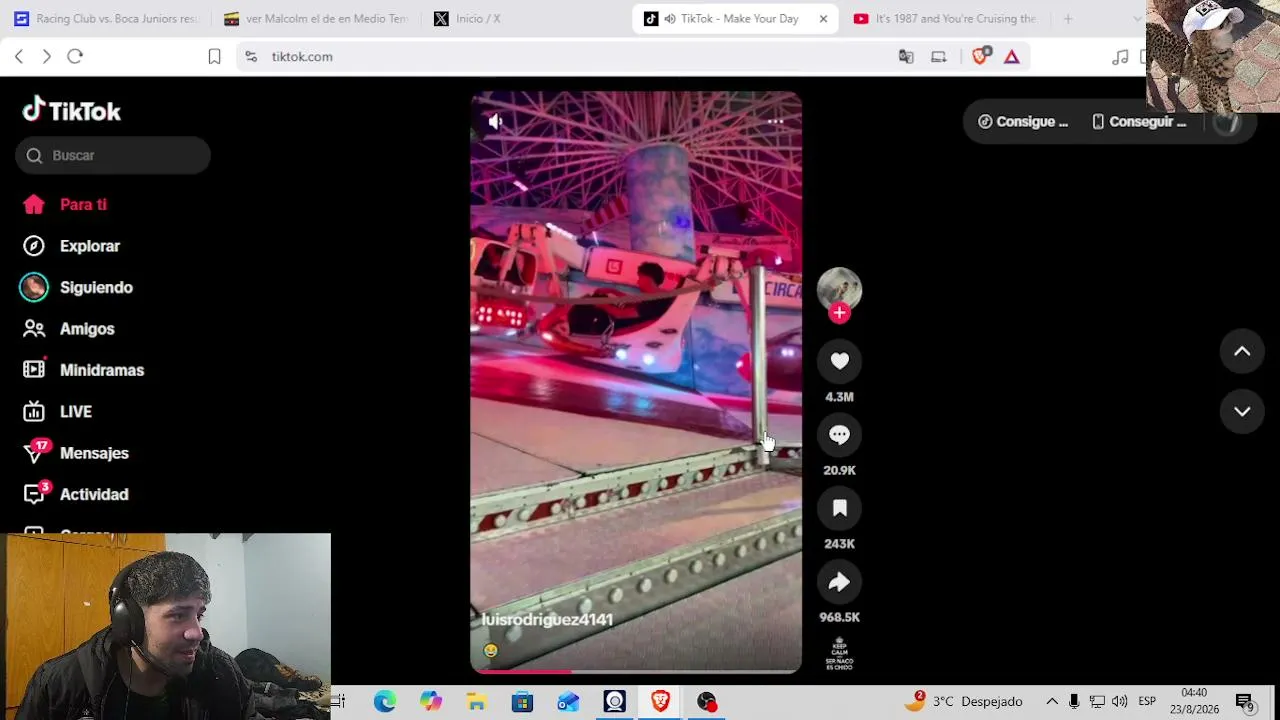Click the TikTok logo
1280x720 pixels.
pos(72,110)
